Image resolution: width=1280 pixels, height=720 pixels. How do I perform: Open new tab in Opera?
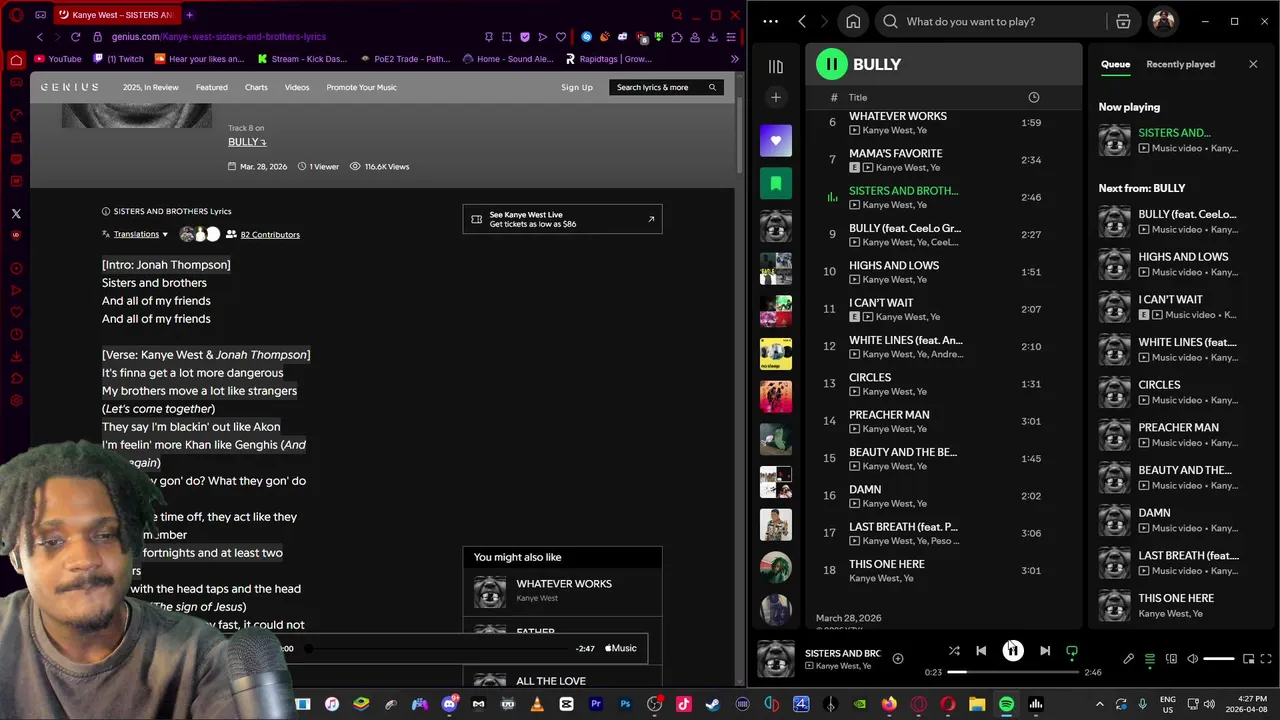pyautogui.click(x=189, y=15)
